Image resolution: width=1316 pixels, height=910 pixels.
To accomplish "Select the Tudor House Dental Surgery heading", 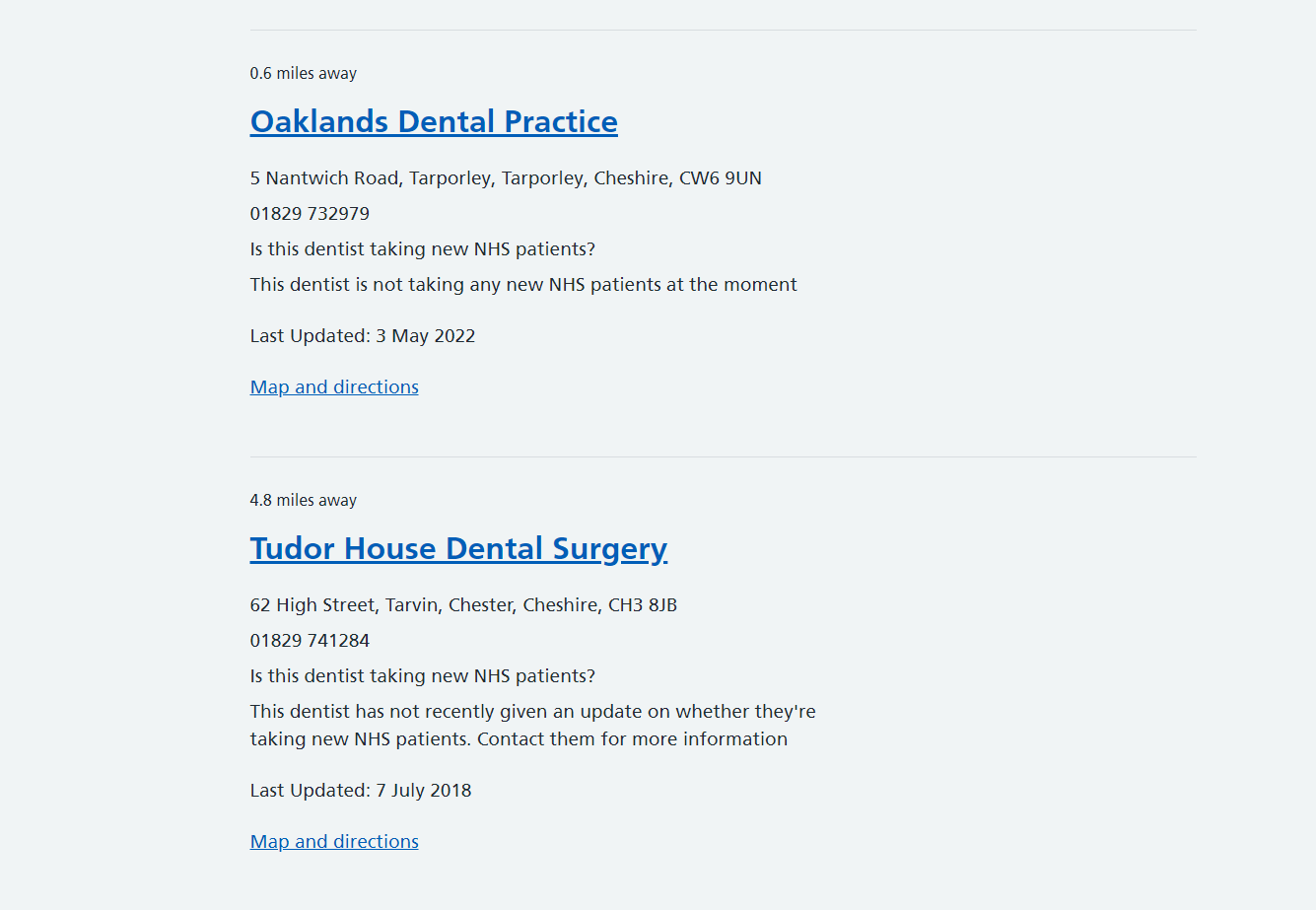I will [458, 548].
